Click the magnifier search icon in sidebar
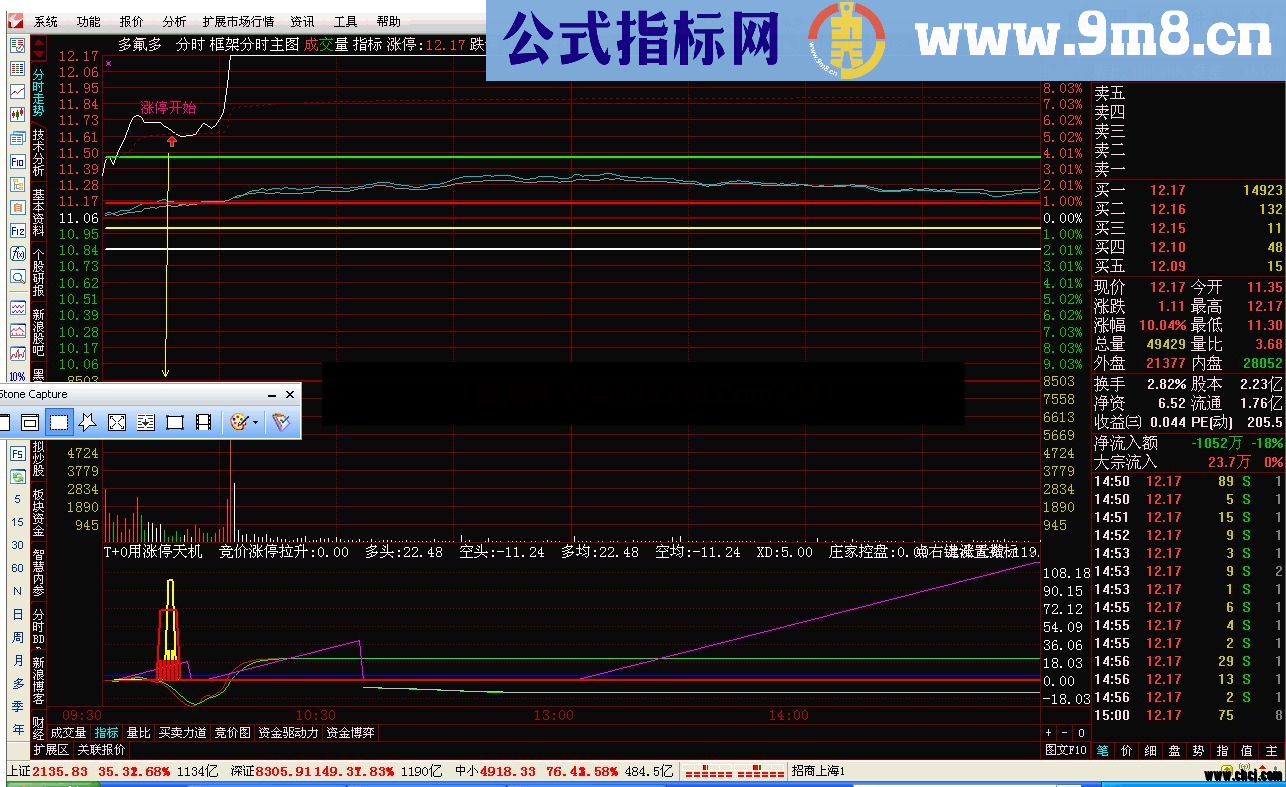This screenshot has width=1286, height=787. [x=17, y=277]
